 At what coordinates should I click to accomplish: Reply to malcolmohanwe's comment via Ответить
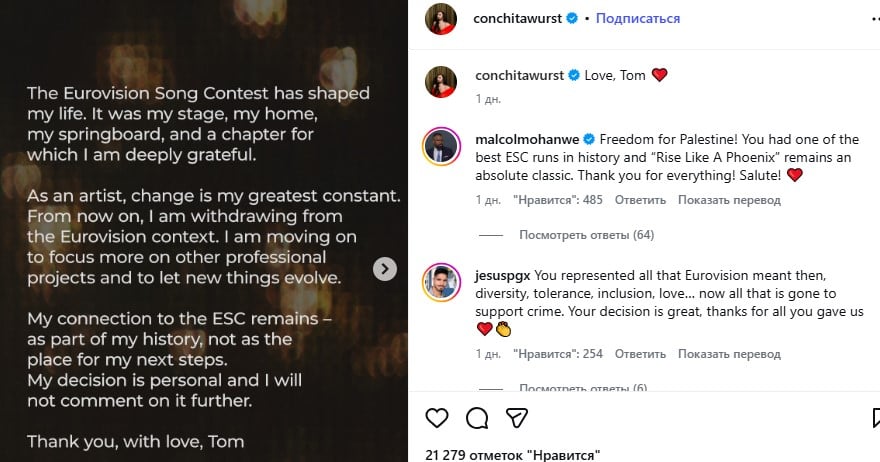click(640, 200)
